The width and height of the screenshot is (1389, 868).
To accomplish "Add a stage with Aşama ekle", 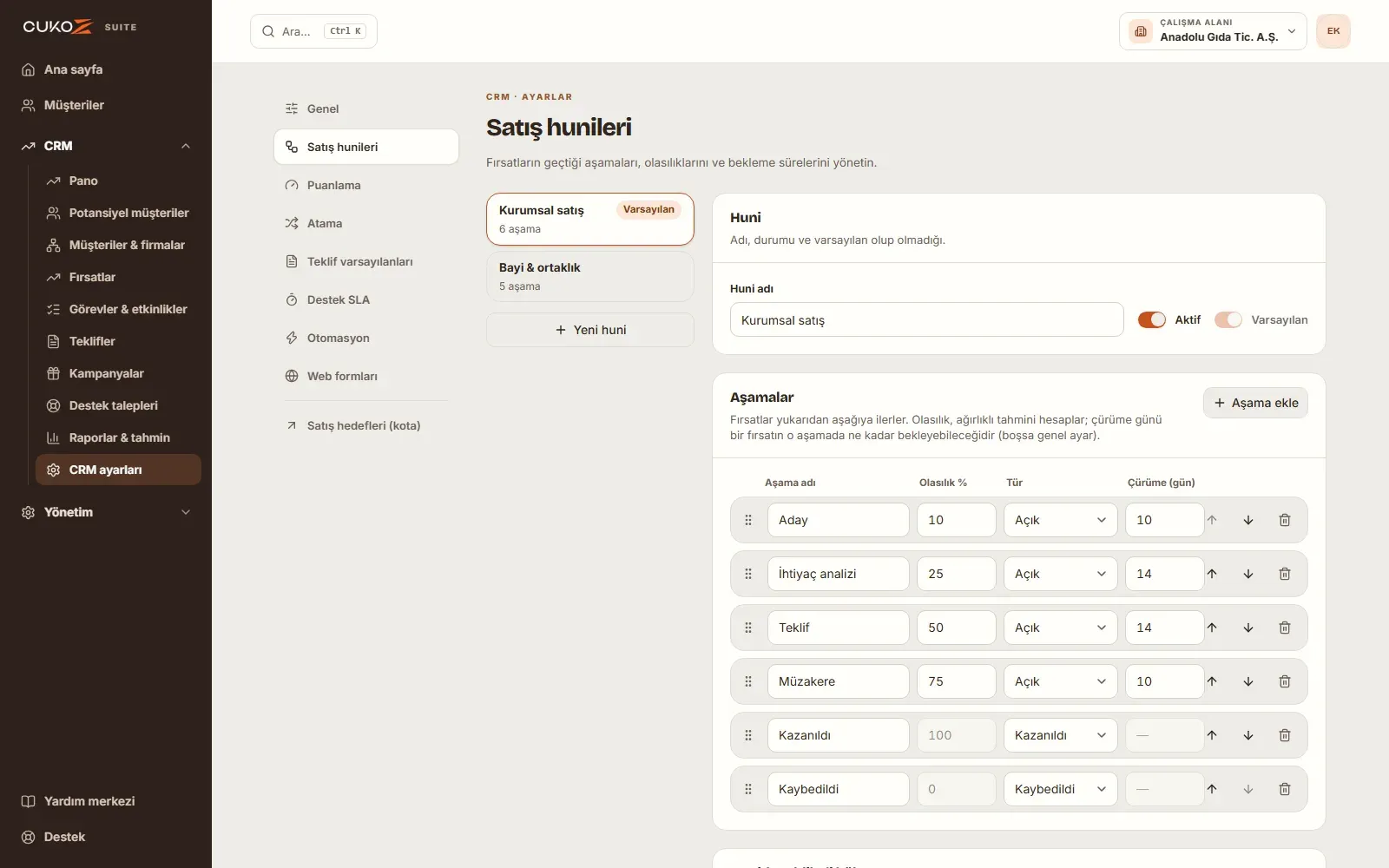I will 1255,403.
